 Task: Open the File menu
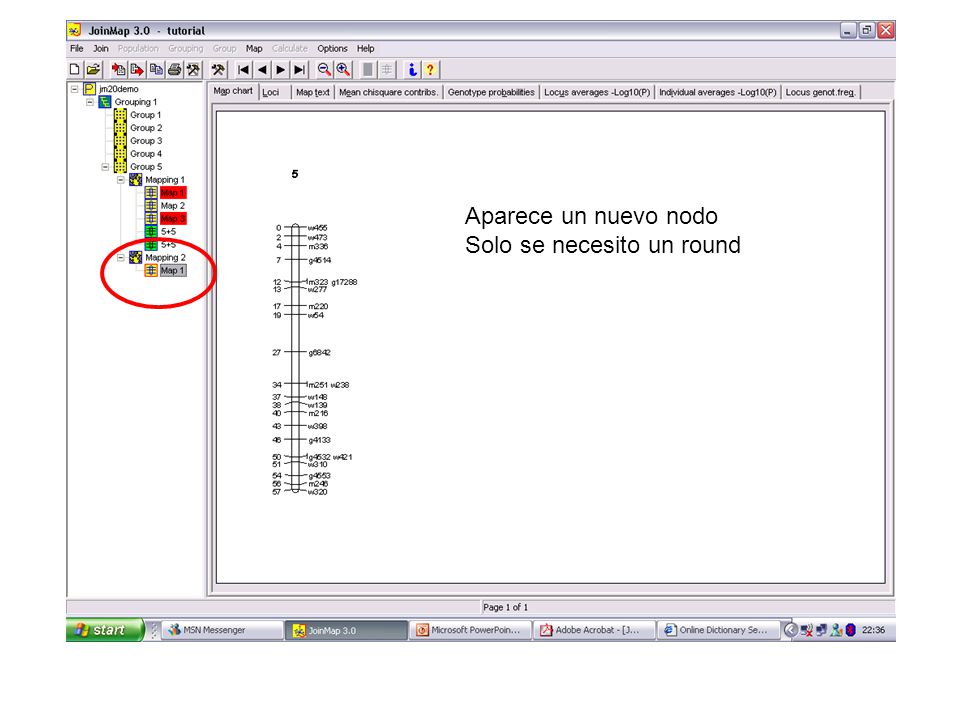(77, 48)
